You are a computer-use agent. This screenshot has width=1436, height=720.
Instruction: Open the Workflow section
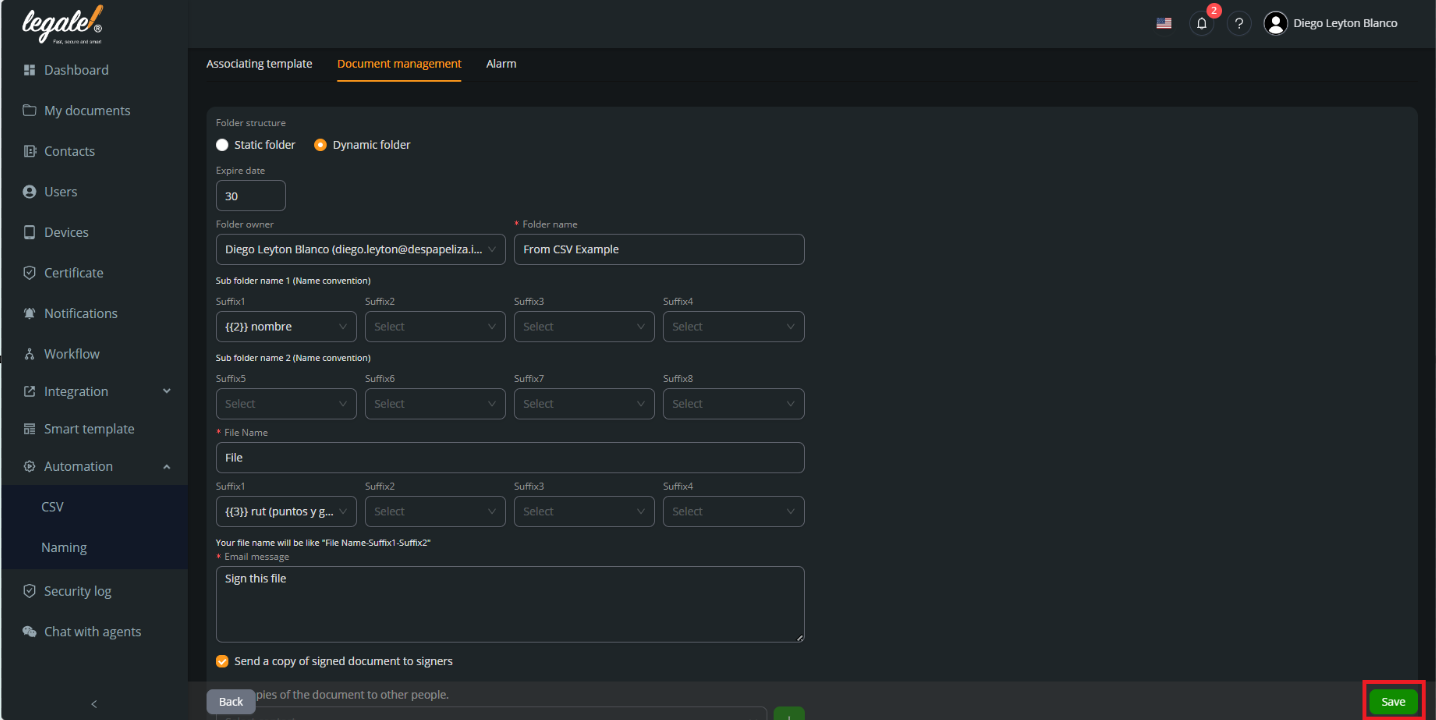click(x=71, y=353)
